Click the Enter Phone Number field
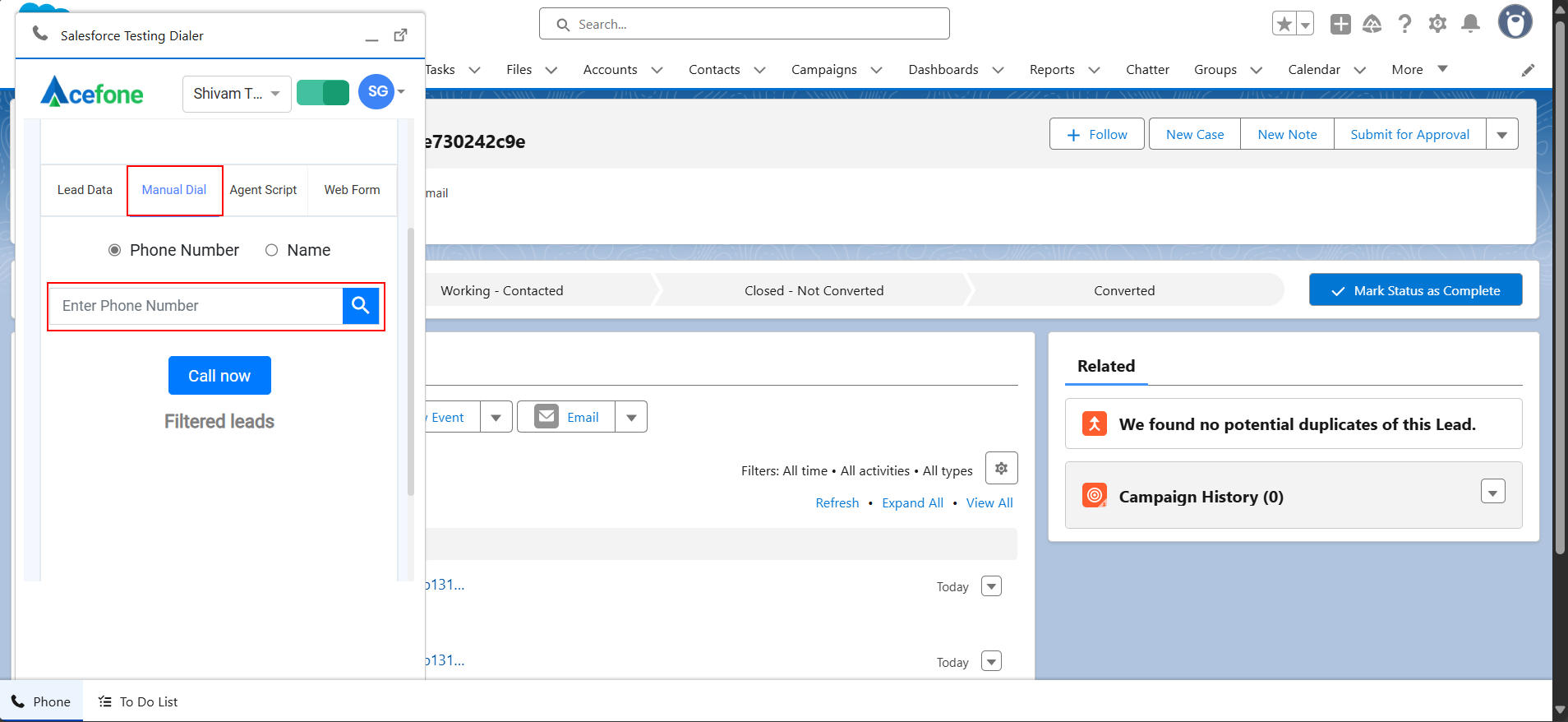 pos(196,306)
